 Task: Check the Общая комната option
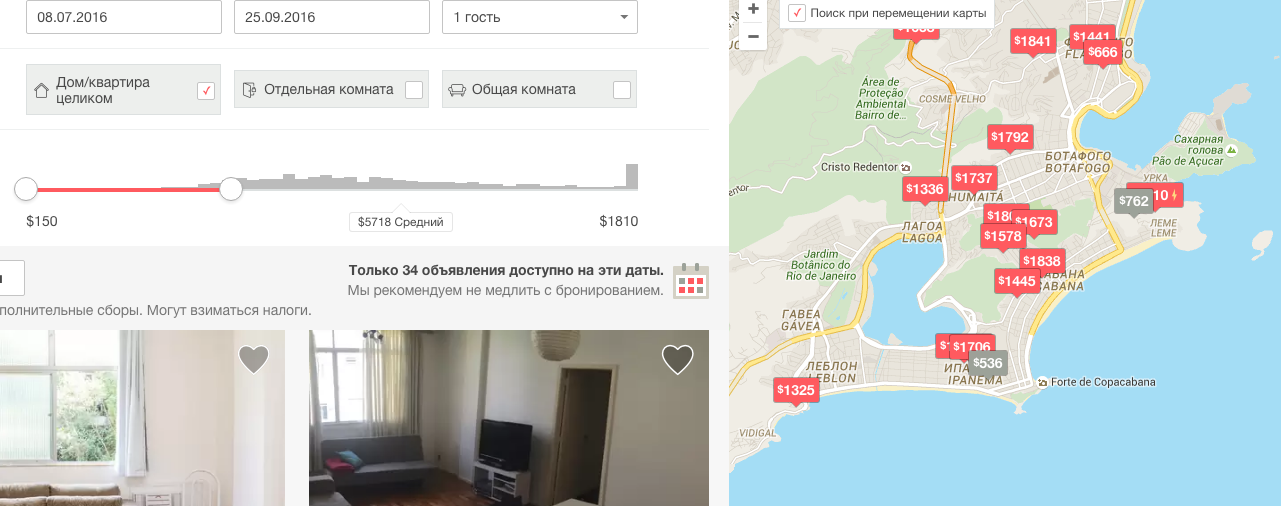click(x=622, y=90)
